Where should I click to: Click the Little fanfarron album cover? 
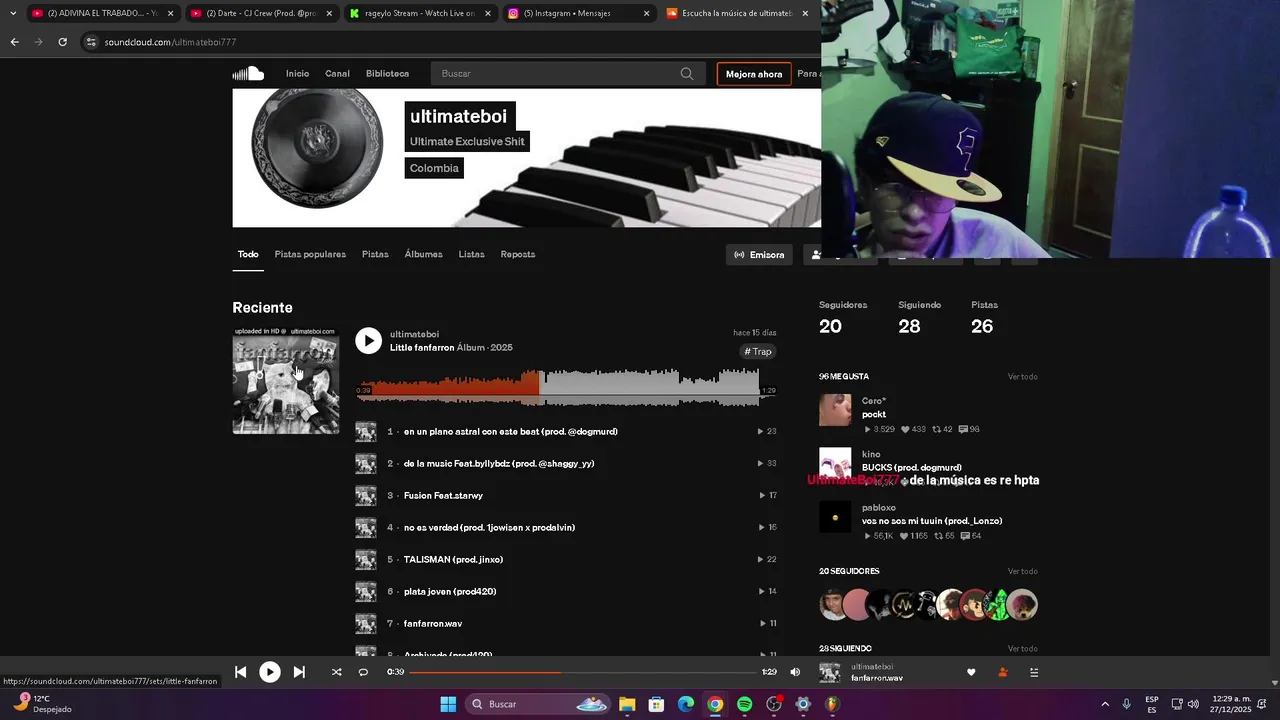click(286, 380)
